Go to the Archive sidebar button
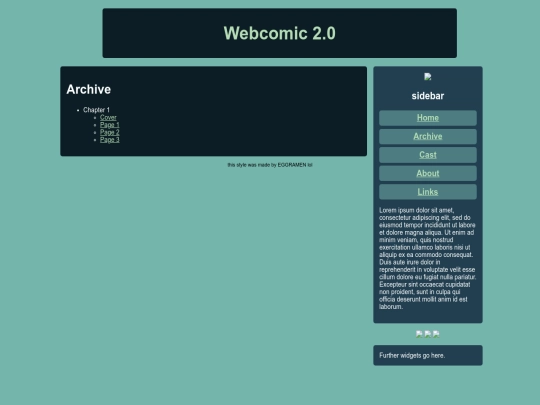Screen dimensions: 540x405 click(x=428, y=136)
